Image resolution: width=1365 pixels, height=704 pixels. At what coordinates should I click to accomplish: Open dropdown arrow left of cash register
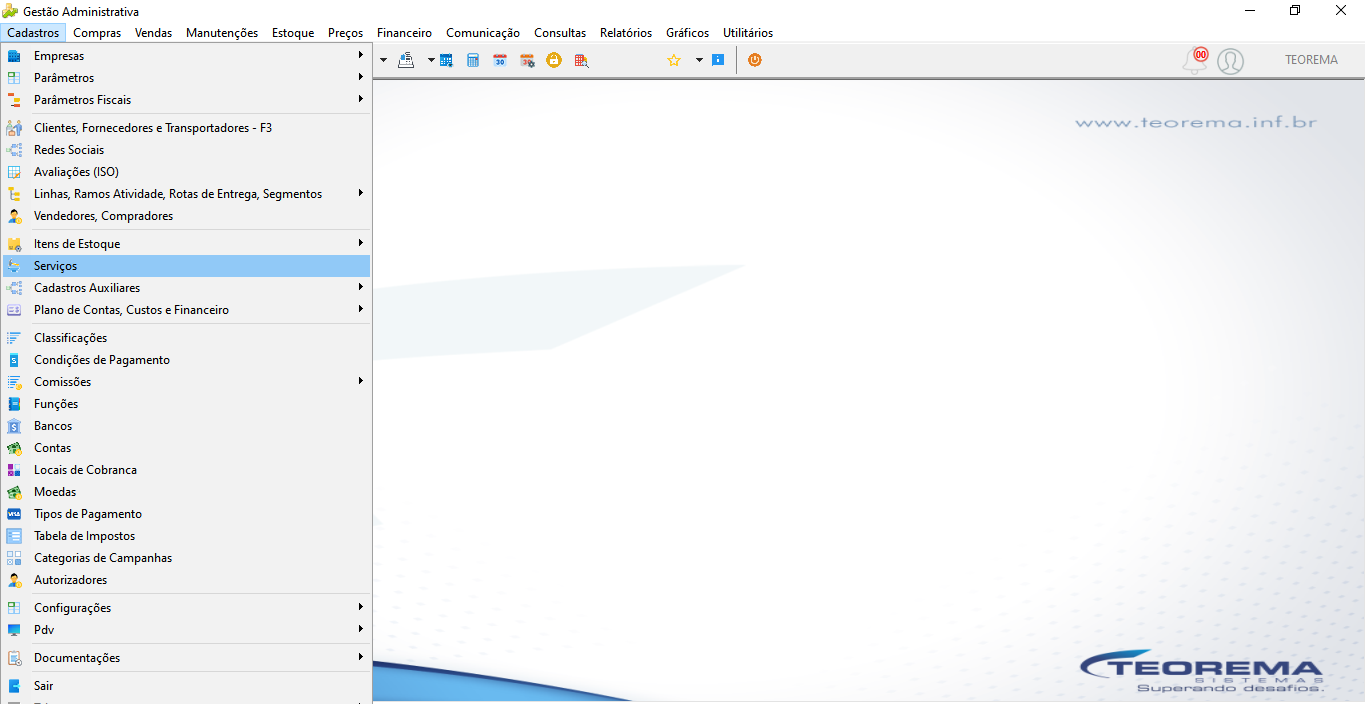click(383, 60)
